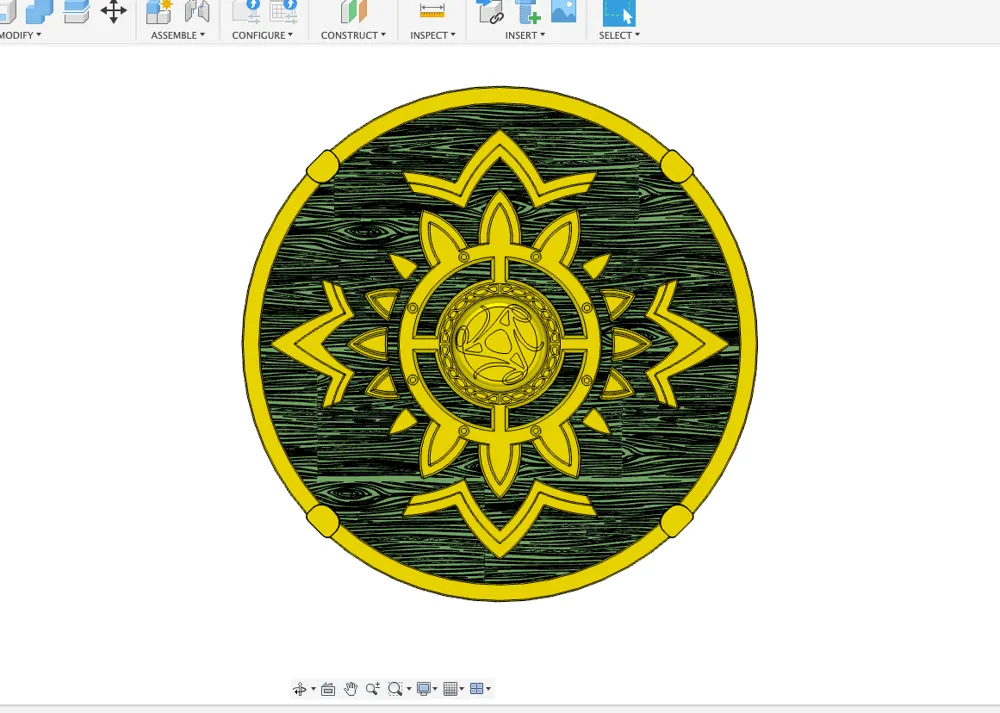This screenshot has height=713, width=1000.
Task: Click the window selection icon above SELECT
Action: pos(617,12)
